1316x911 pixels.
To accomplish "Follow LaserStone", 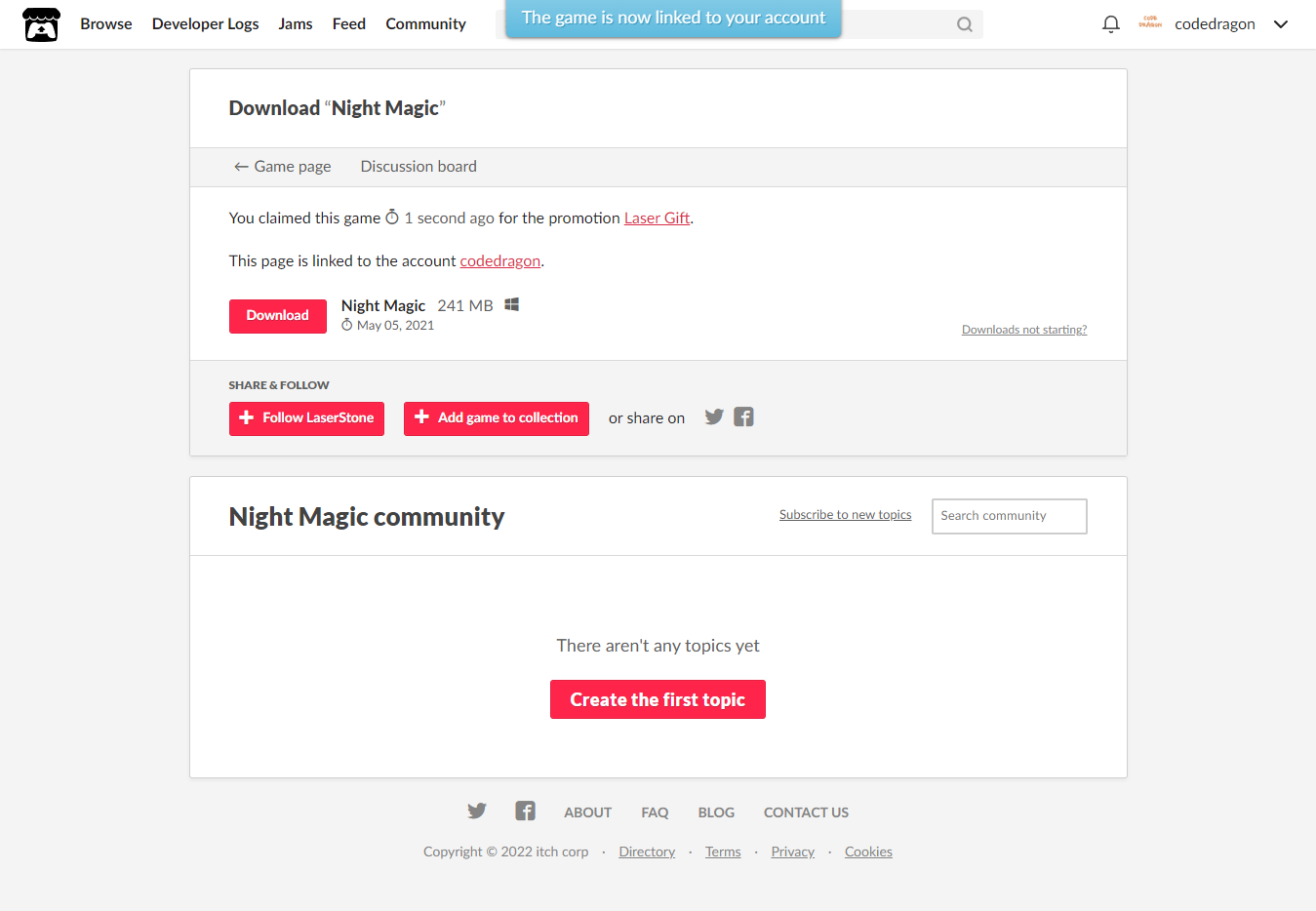I will point(306,418).
